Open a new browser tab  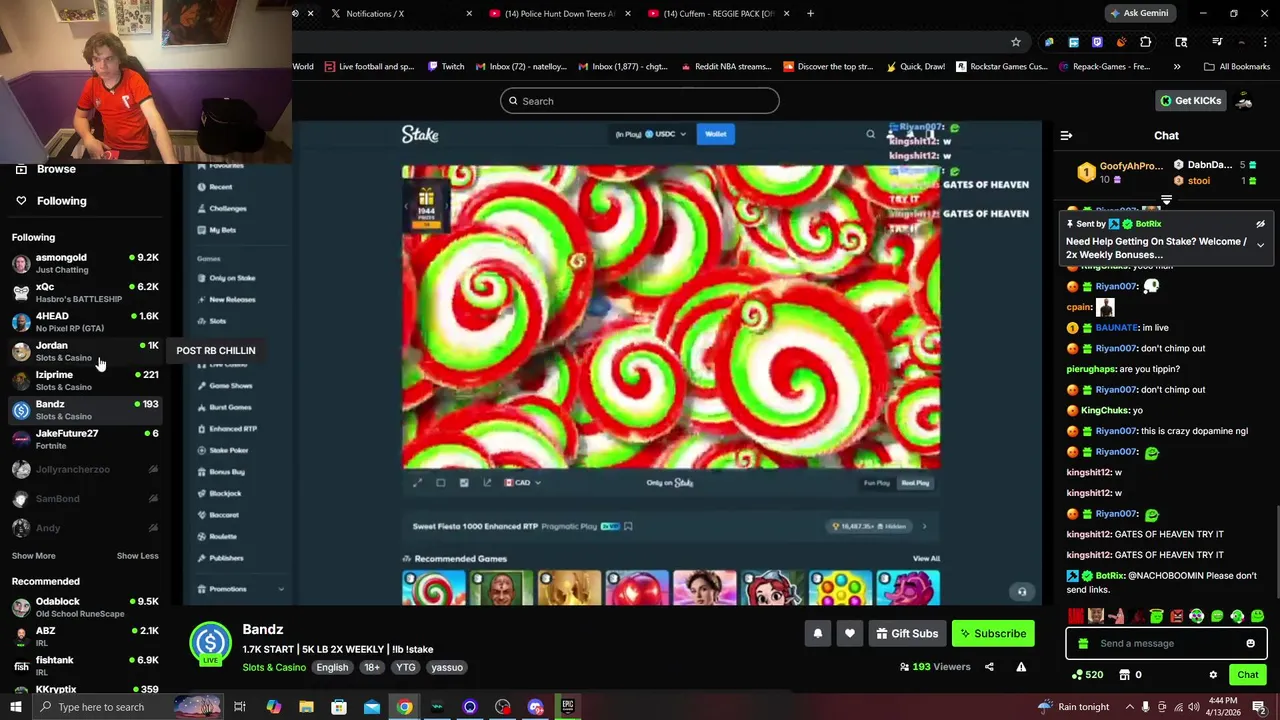pyautogui.click(x=810, y=14)
